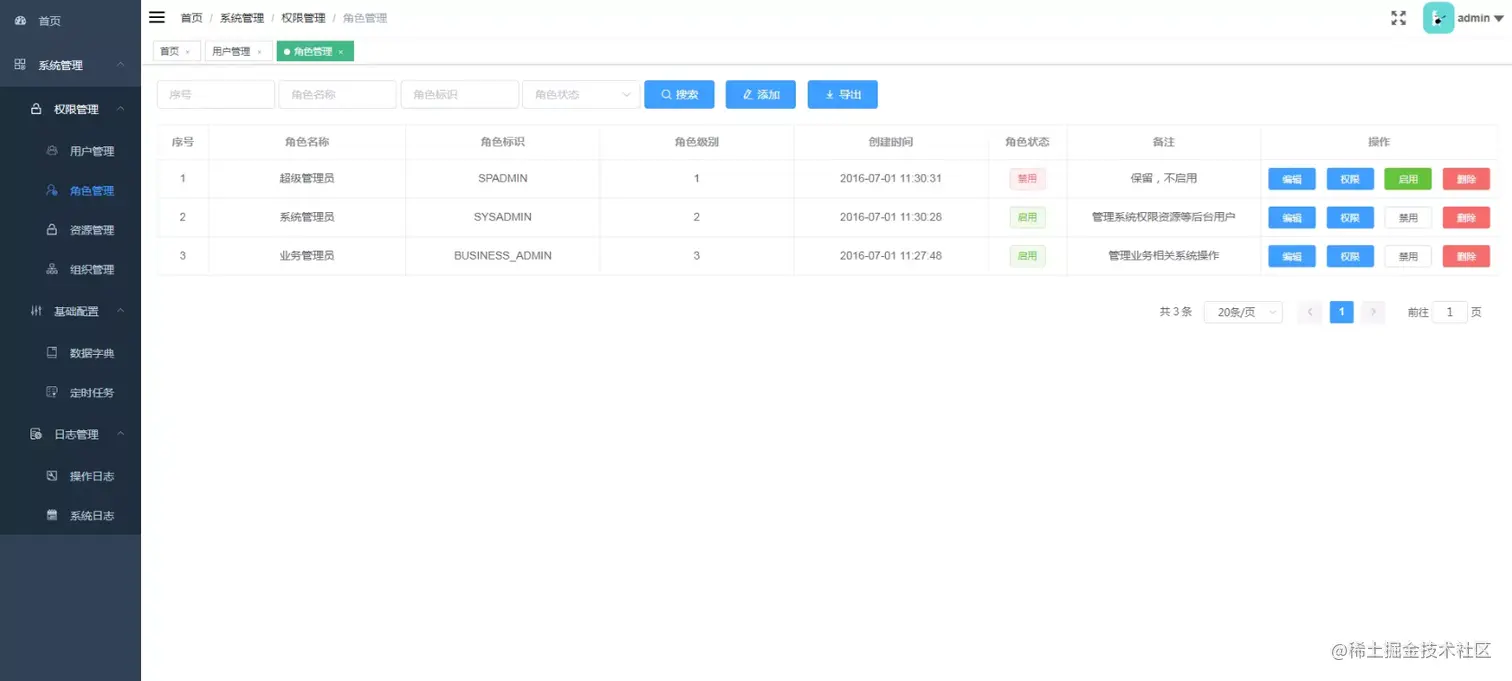Switch to the 用户管理 tab

pos(239,51)
